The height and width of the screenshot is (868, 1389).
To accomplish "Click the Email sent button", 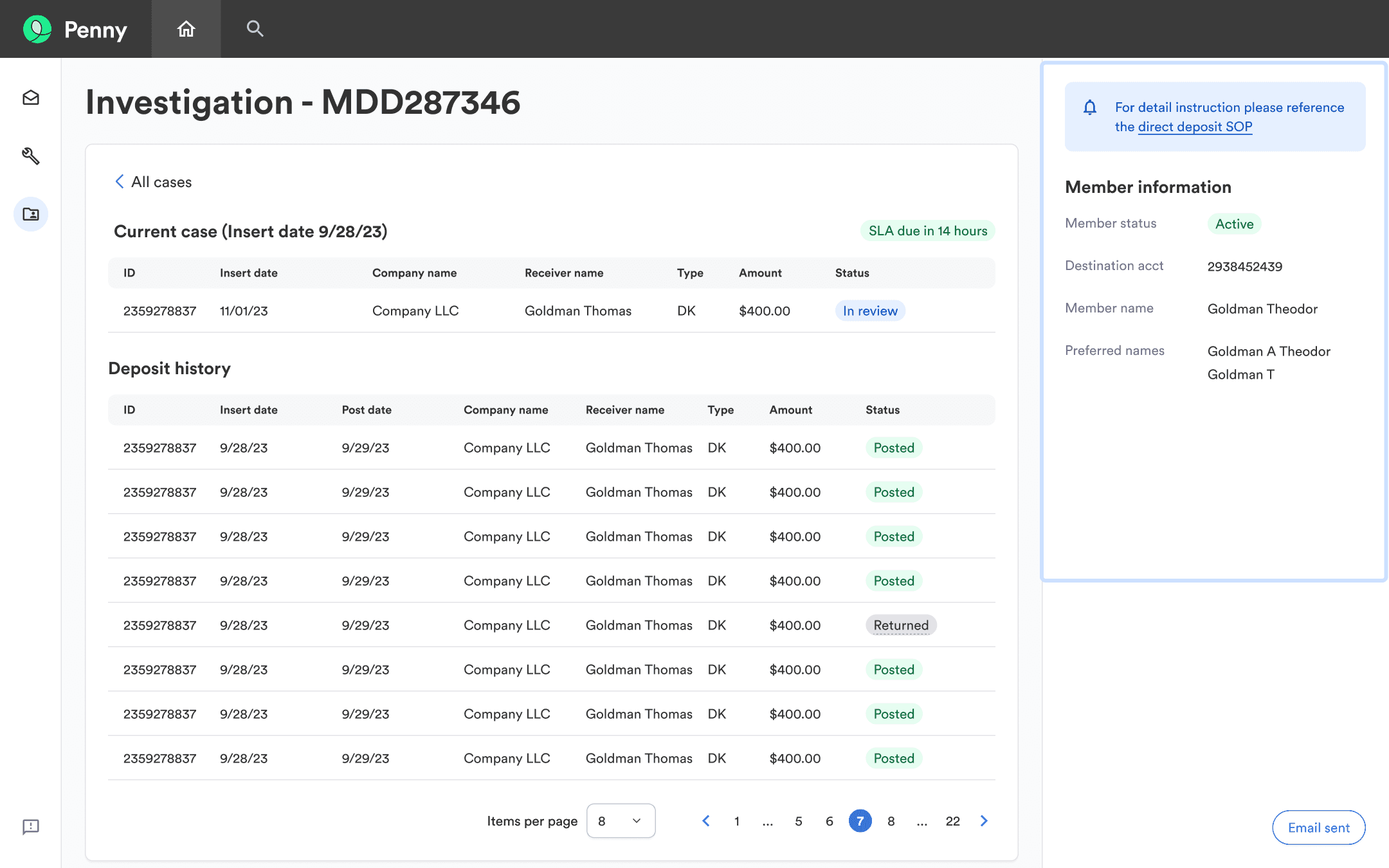I will click(x=1318, y=827).
